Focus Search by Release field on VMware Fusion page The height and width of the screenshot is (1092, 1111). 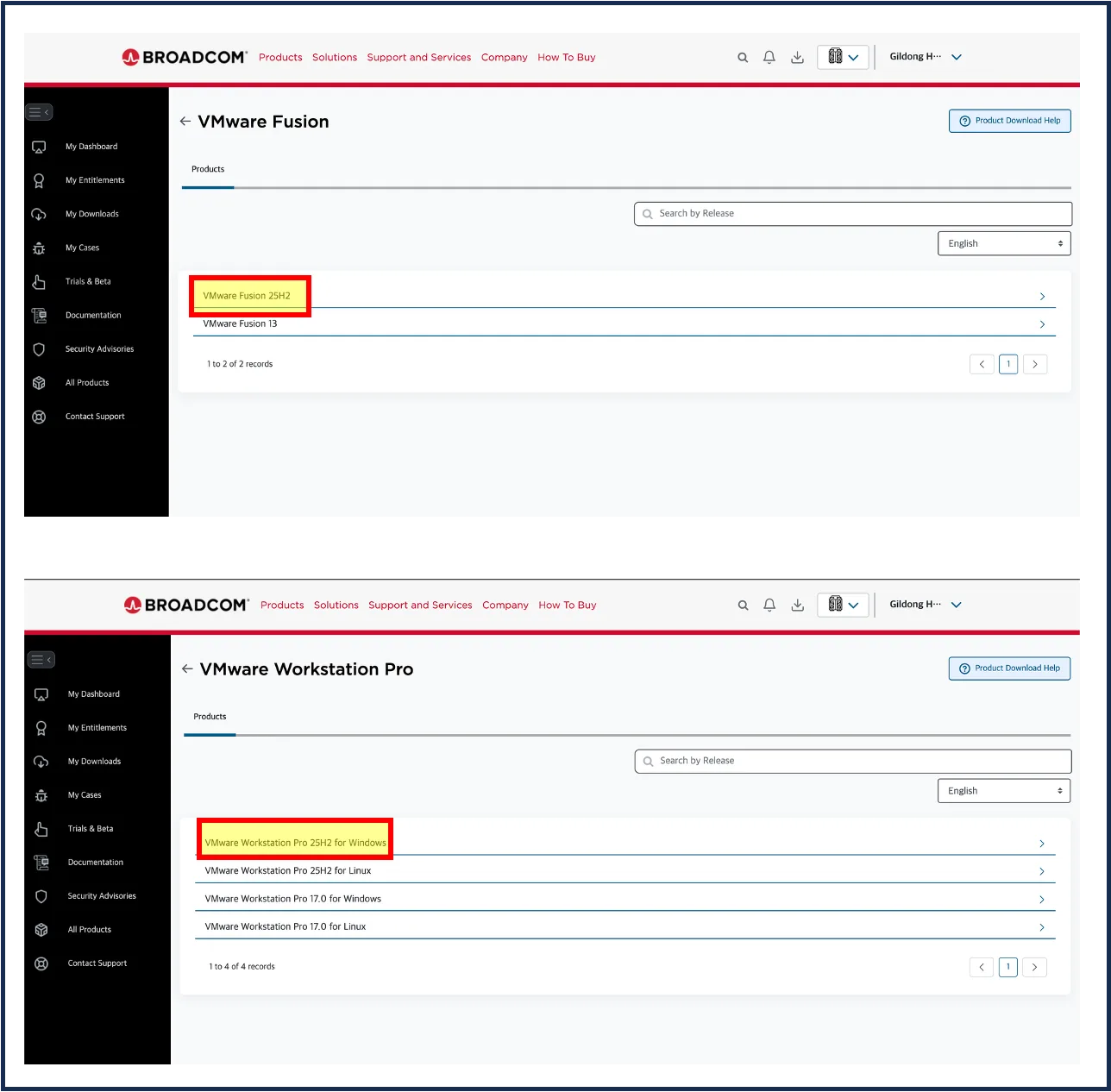pyautogui.click(x=853, y=214)
